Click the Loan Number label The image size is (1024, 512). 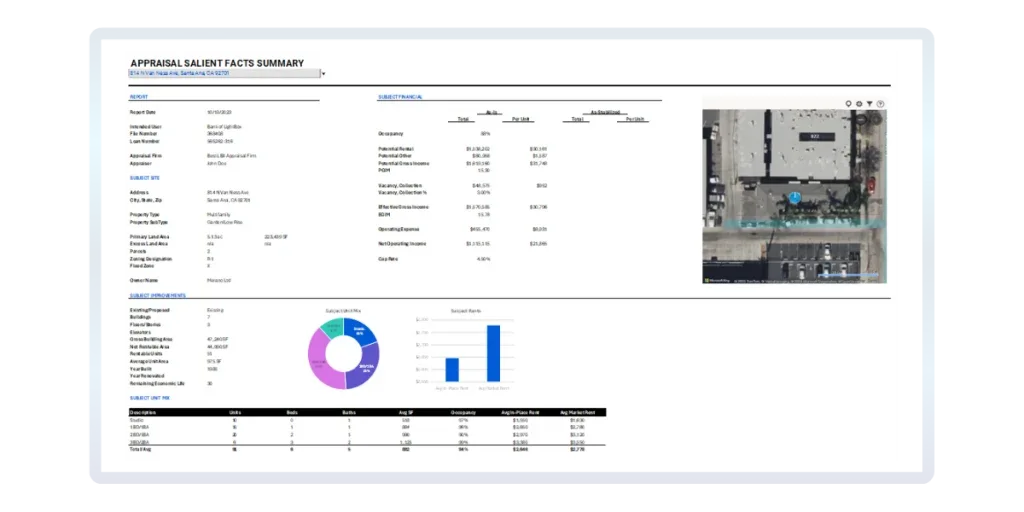(144, 141)
